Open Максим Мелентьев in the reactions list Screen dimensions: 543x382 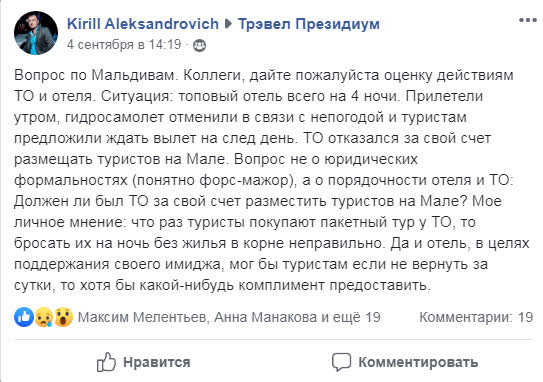click(x=143, y=317)
